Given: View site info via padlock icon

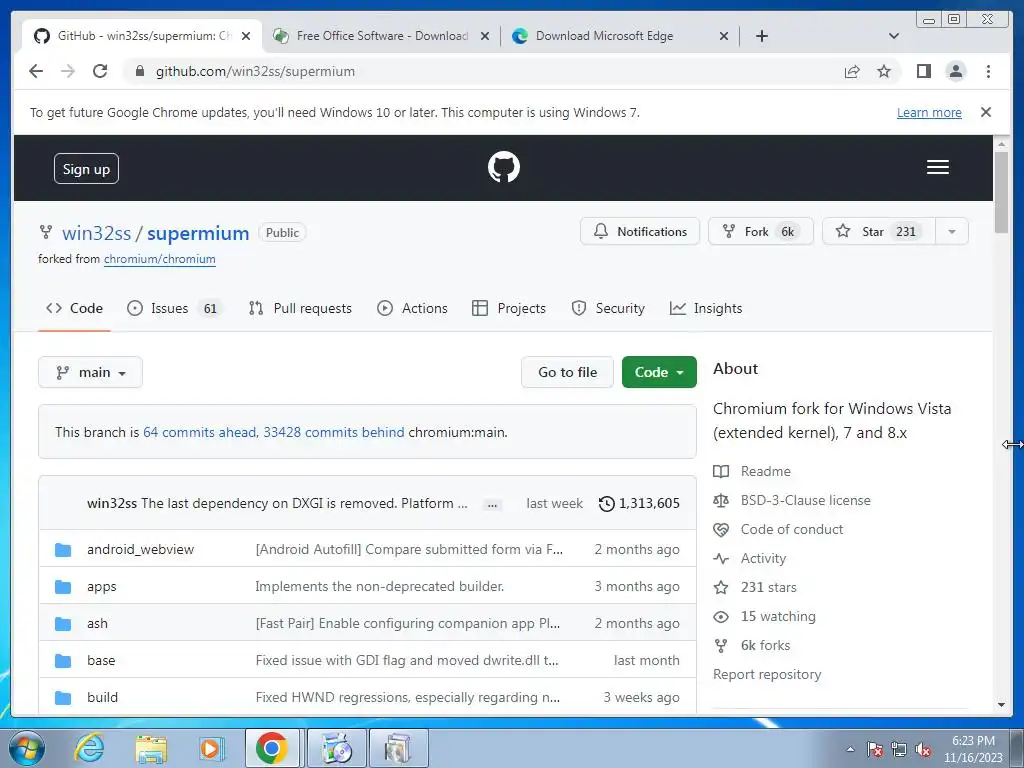Looking at the screenshot, I should 139,71.
